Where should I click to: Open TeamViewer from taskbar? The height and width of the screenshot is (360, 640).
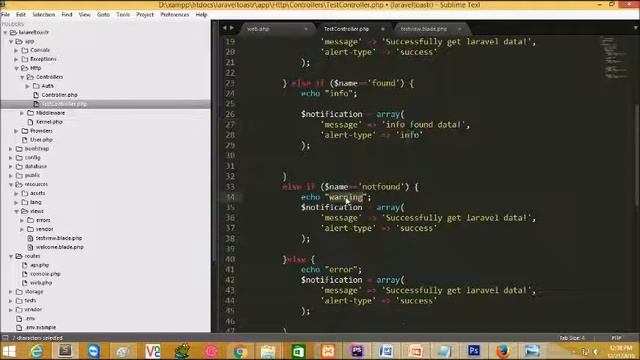coord(94,351)
